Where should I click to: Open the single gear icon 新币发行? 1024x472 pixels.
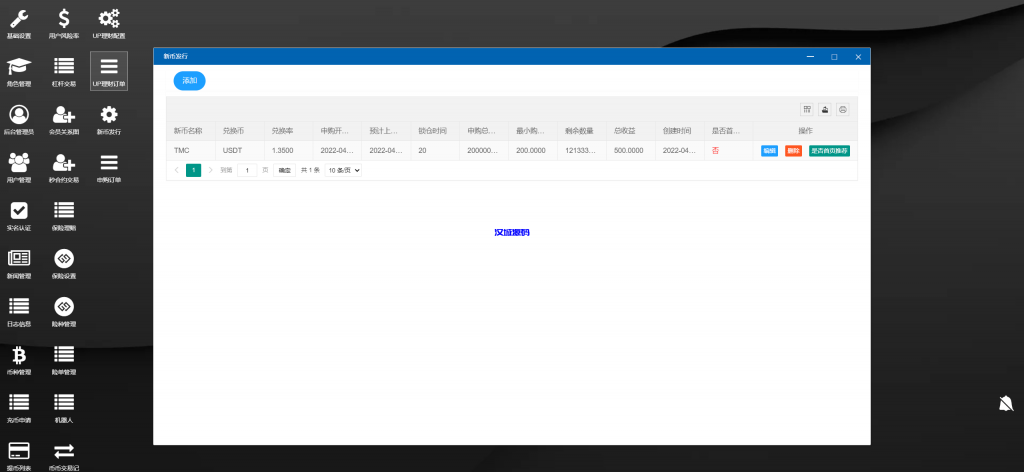108,119
